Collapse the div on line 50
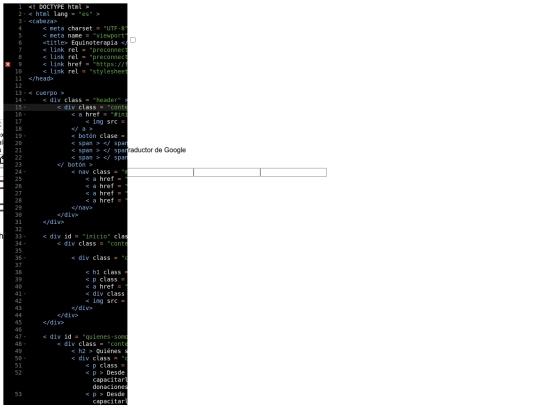 coord(25,359)
